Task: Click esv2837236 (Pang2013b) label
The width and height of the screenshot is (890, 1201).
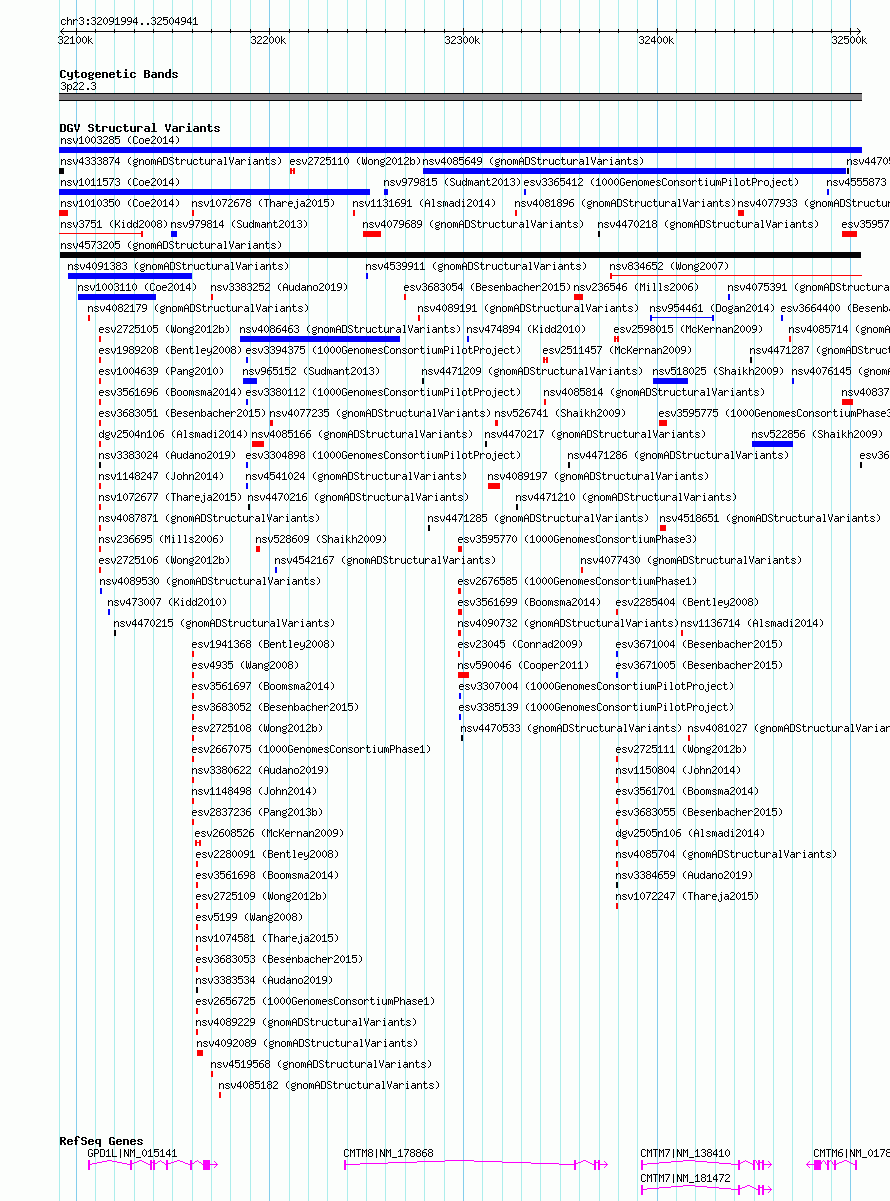Action: tap(258, 812)
